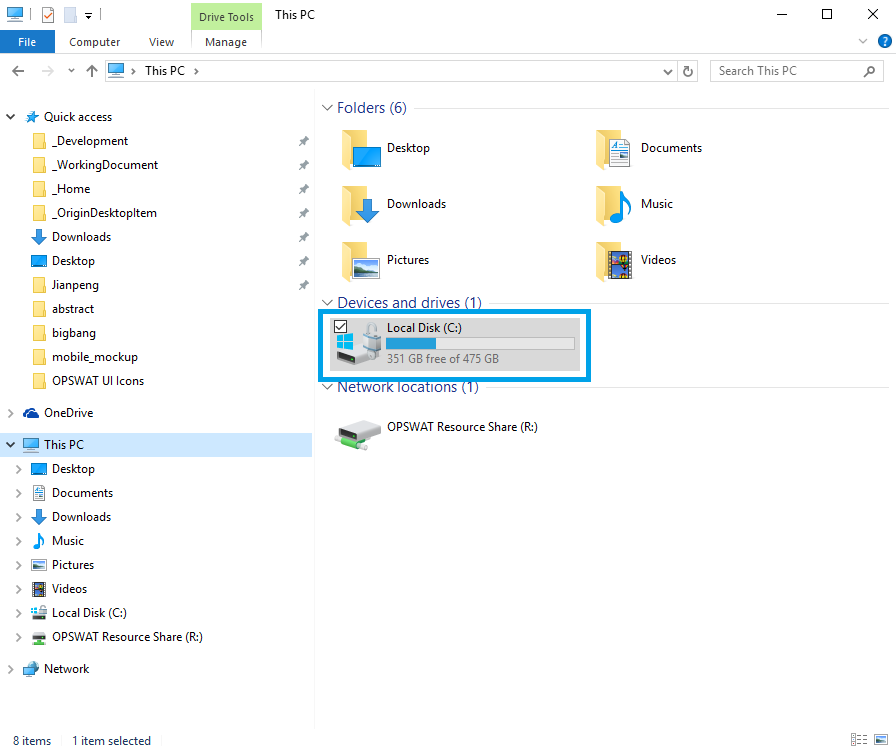Select _OriginDesktopItem in Quick access
This screenshot has height=752, width=896.
coord(95,213)
